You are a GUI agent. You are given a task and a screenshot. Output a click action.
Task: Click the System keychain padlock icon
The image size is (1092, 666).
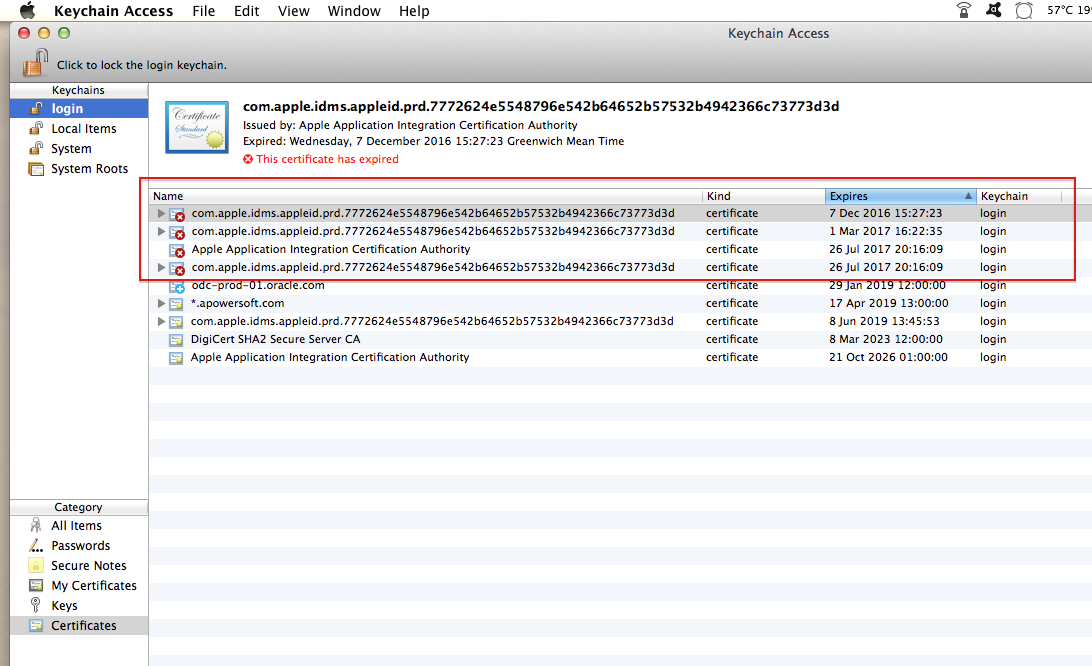pos(36,149)
